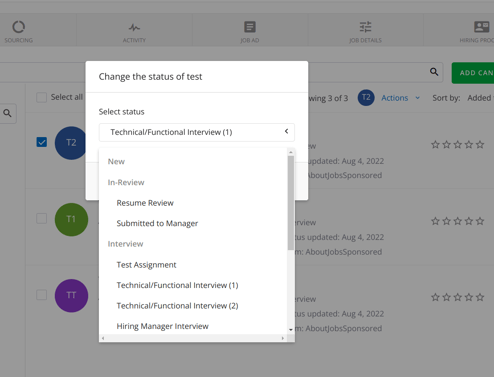Click the green Add Candidate button
The height and width of the screenshot is (377, 494).
(473, 73)
